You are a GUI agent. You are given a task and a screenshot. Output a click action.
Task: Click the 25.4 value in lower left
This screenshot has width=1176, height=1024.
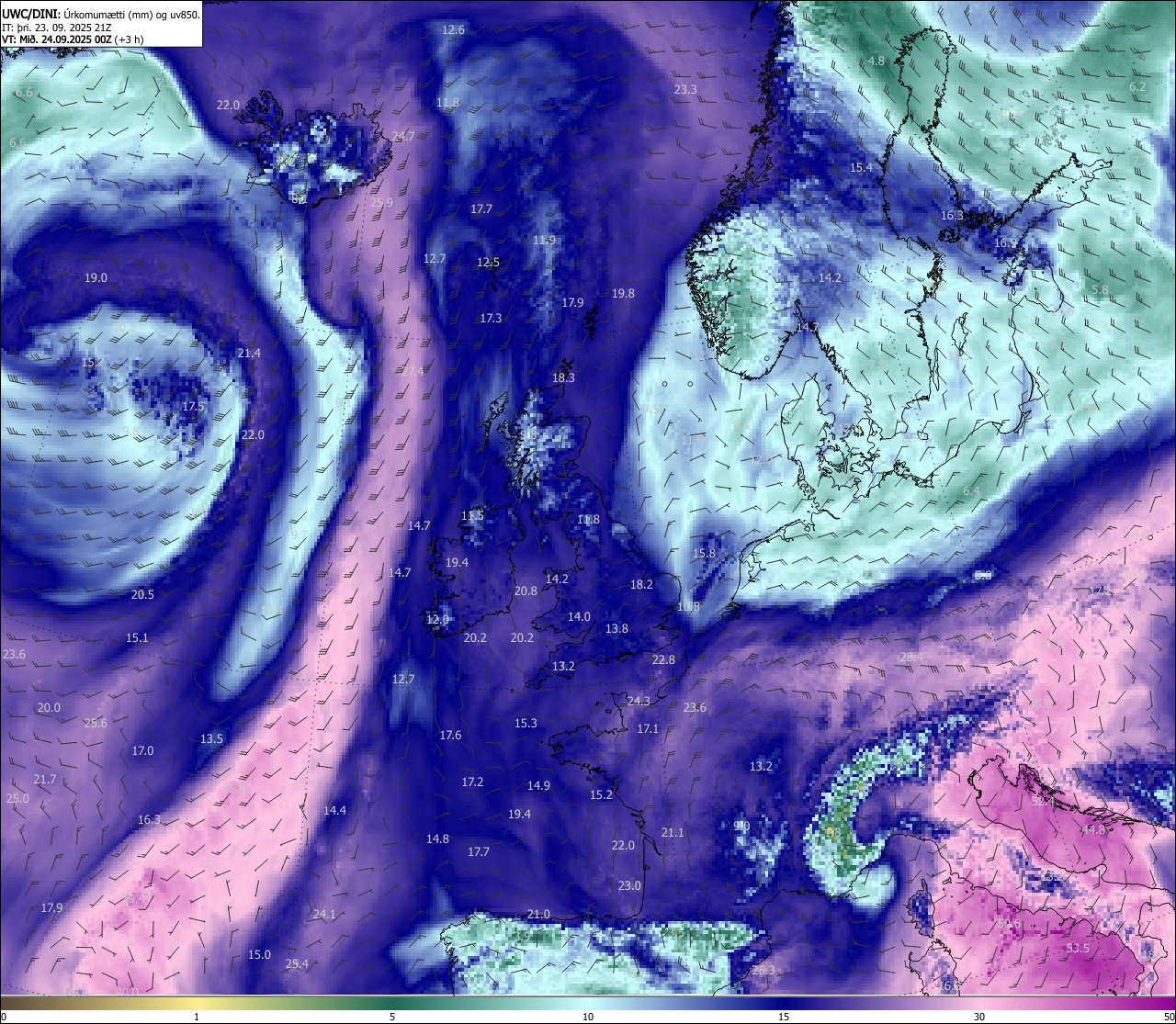[296, 964]
